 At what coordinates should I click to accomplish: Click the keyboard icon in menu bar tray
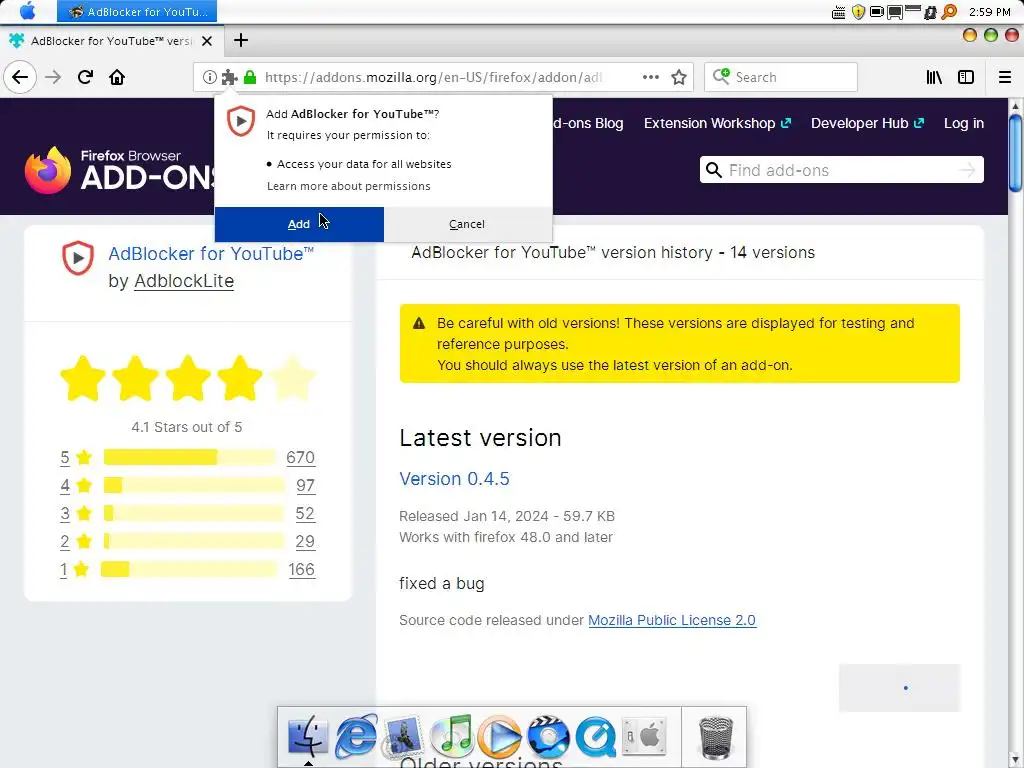point(839,12)
